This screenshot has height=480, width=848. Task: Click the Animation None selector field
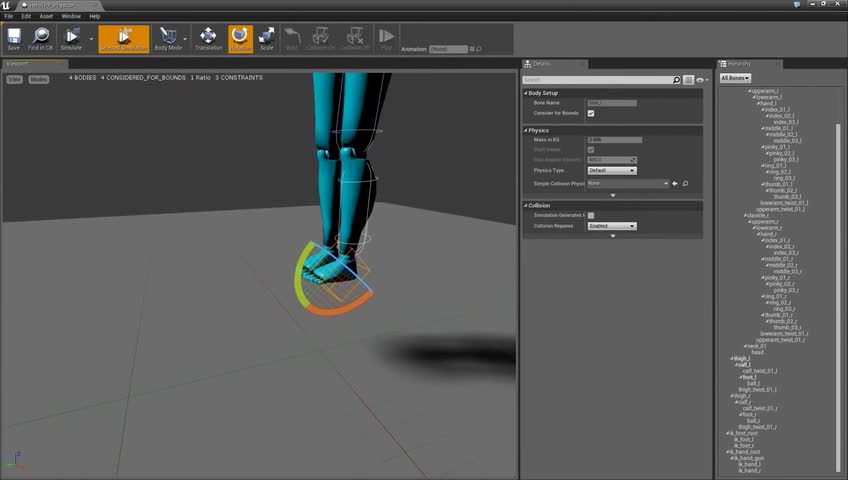click(448, 49)
